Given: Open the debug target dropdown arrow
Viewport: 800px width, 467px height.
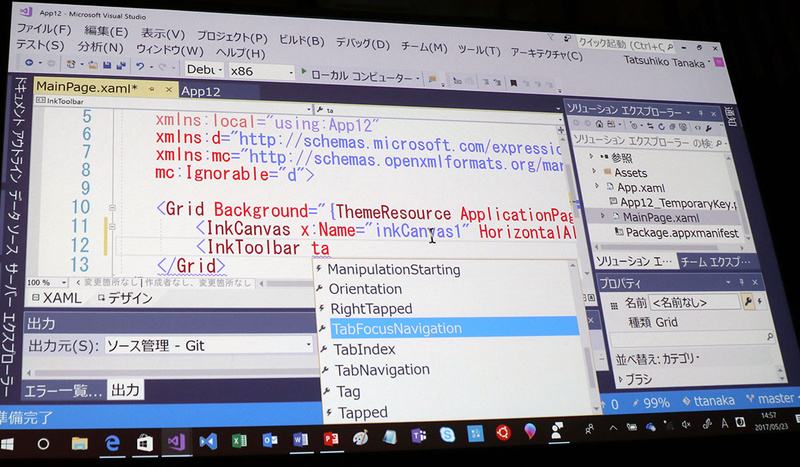Looking at the screenshot, I should (x=417, y=79).
